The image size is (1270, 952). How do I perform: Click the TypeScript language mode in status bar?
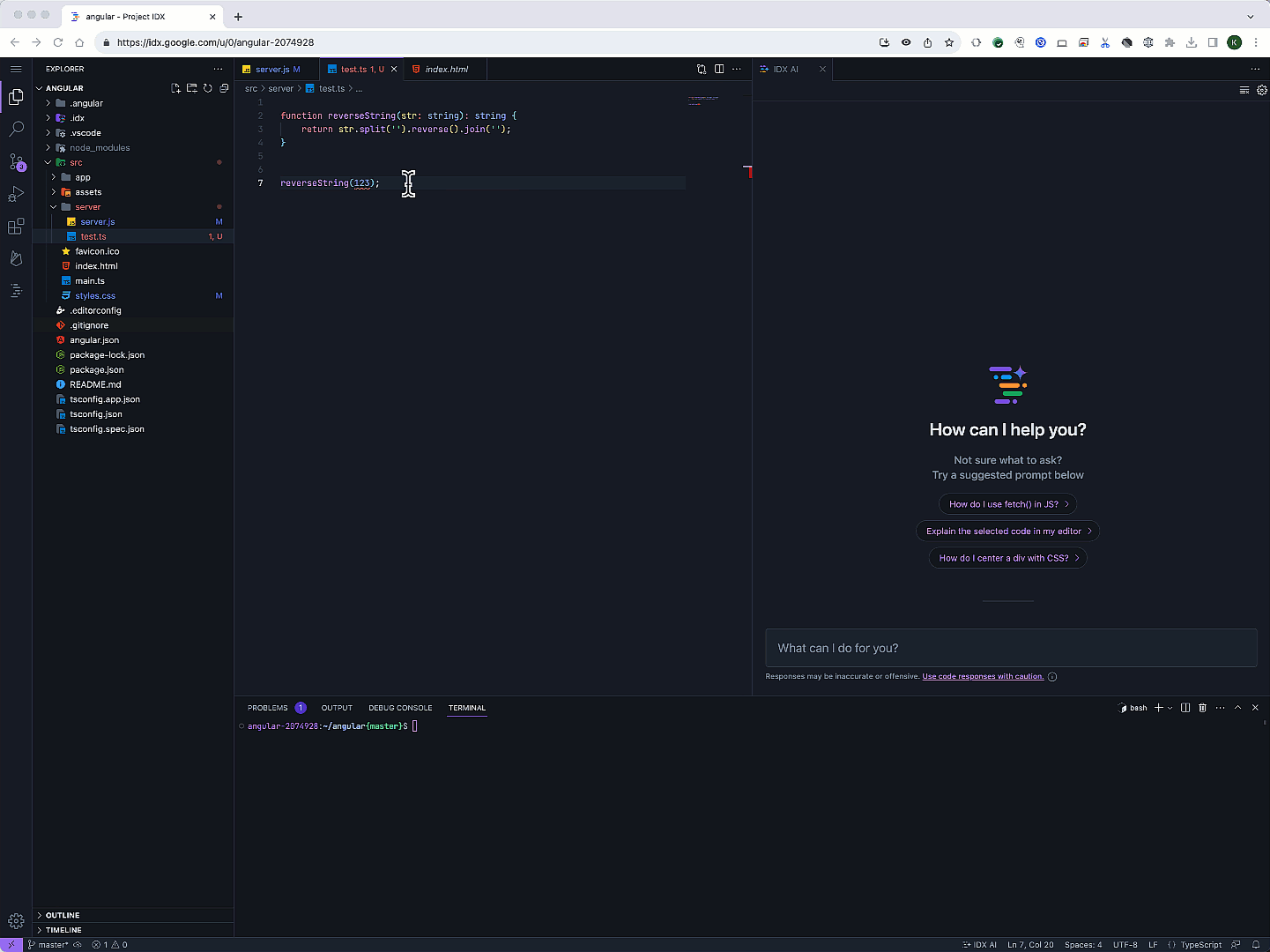[1200, 945]
